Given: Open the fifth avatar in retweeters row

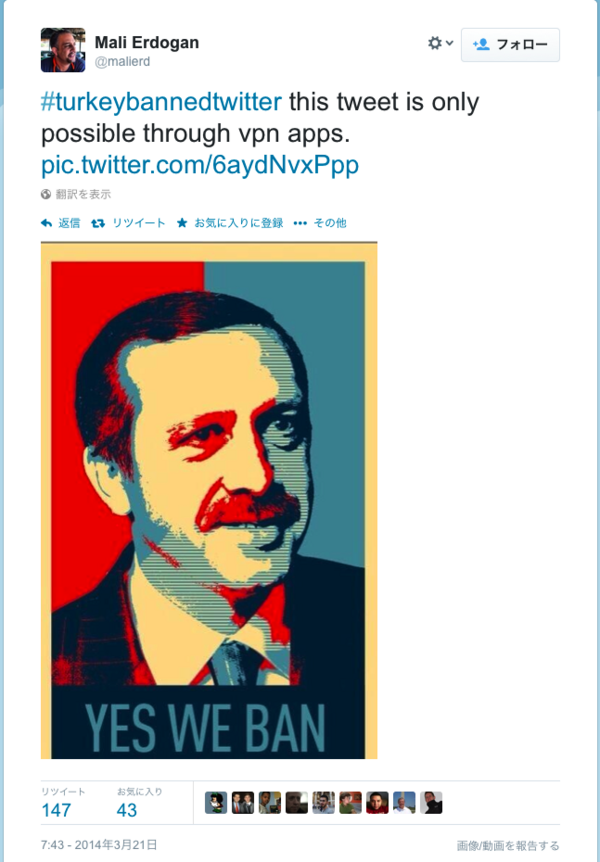Looking at the screenshot, I should tap(323, 803).
